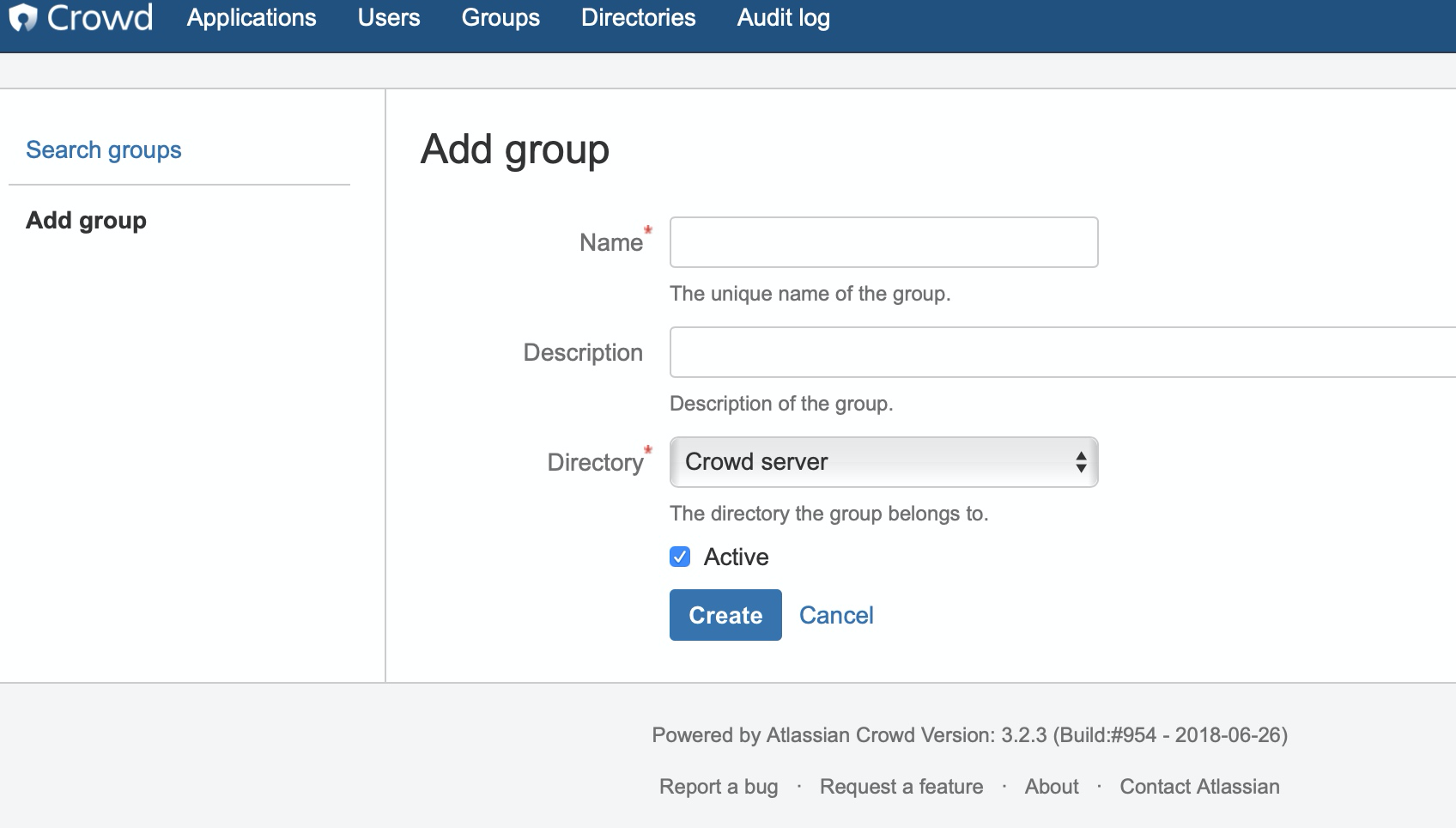
Task: Click the Create button
Action: [725, 615]
